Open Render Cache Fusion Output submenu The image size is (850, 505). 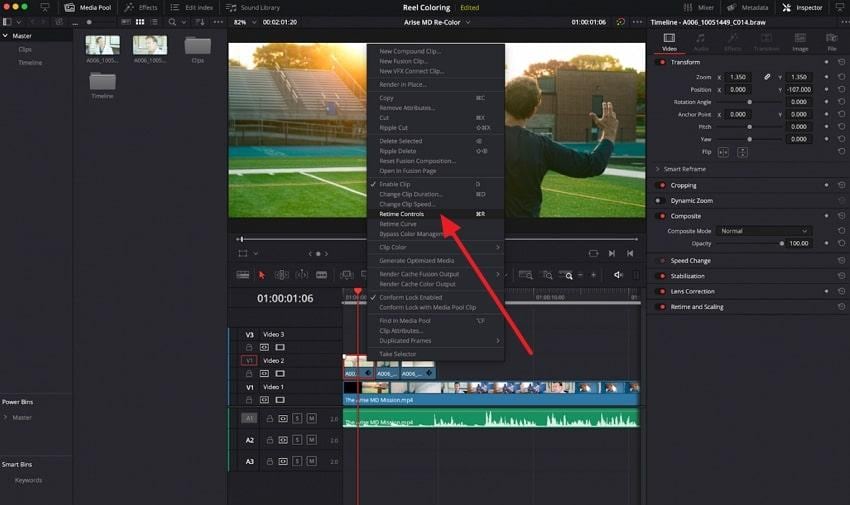coord(436,274)
